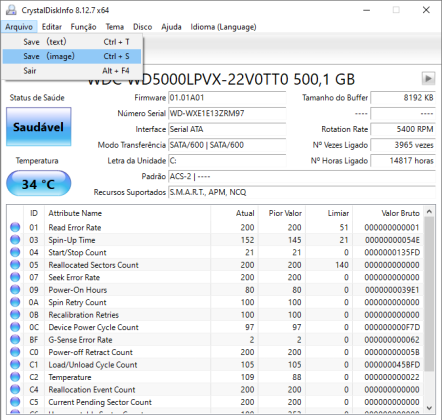442x420 pixels.
Task: Click status orb for Spin Retry Count
Action: (15, 302)
